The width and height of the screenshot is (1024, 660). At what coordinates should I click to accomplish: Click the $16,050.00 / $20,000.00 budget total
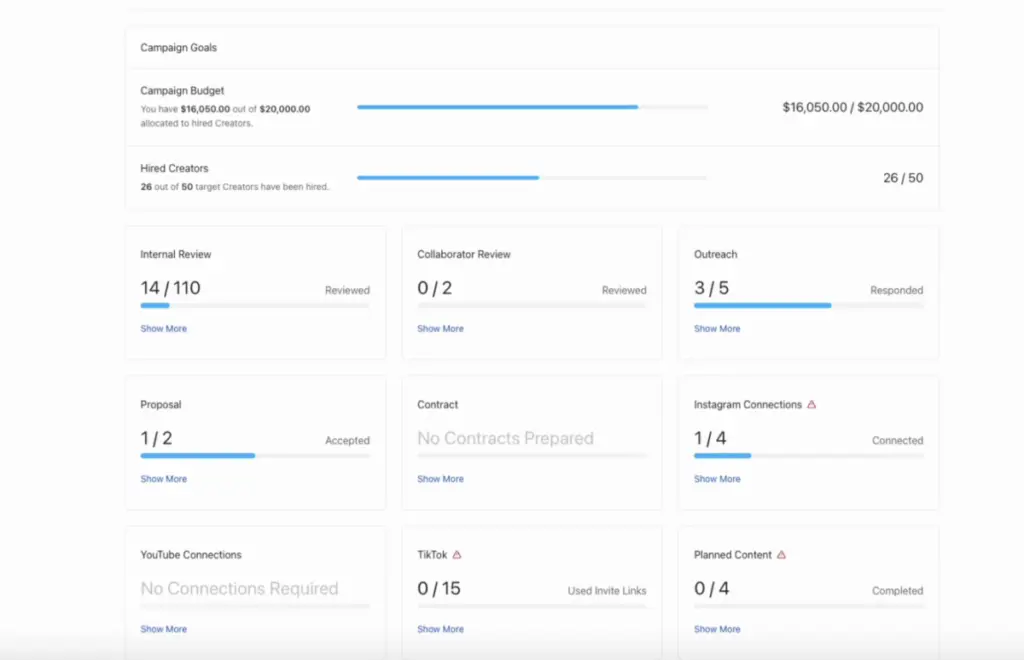pyautogui.click(x=852, y=107)
